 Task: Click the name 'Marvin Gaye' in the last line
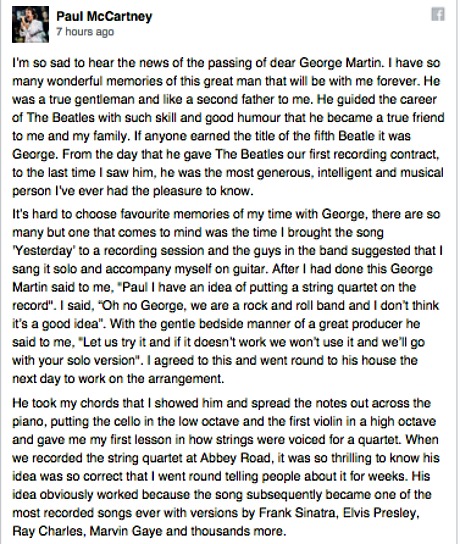(x=126, y=531)
